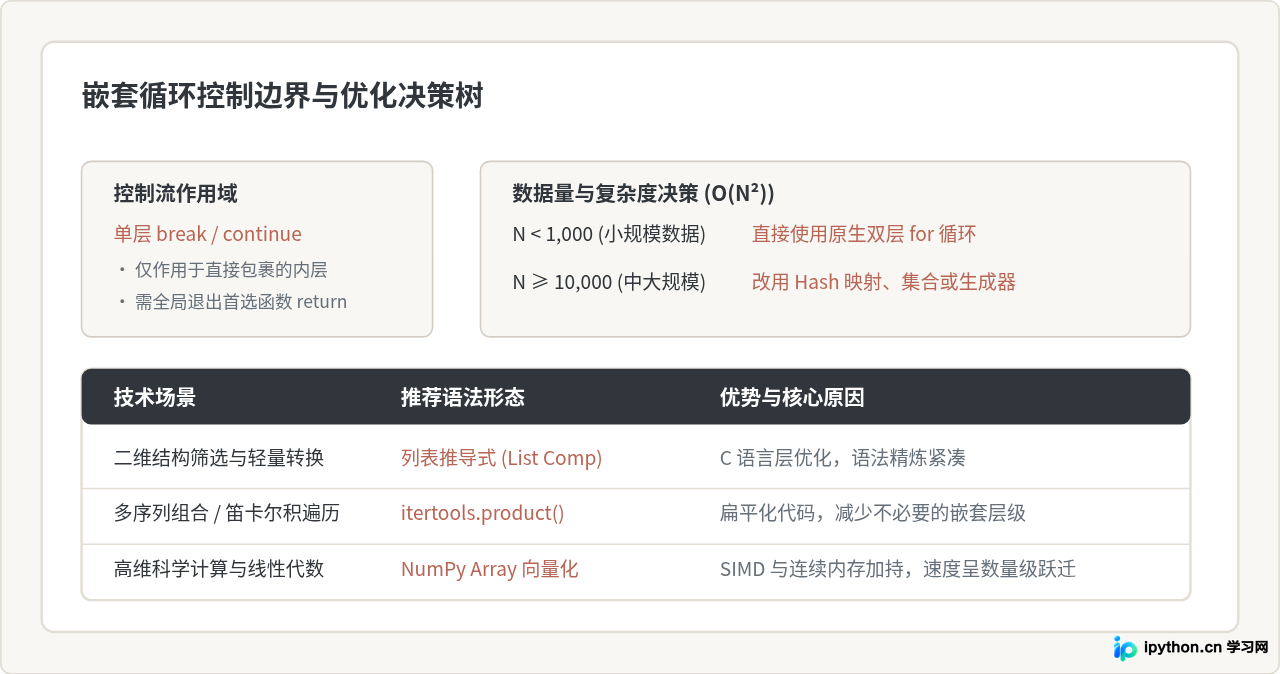This screenshot has width=1280, height=674.
Task: Click the '推荐语法形态' column header
Action: click(x=463, y=397)
